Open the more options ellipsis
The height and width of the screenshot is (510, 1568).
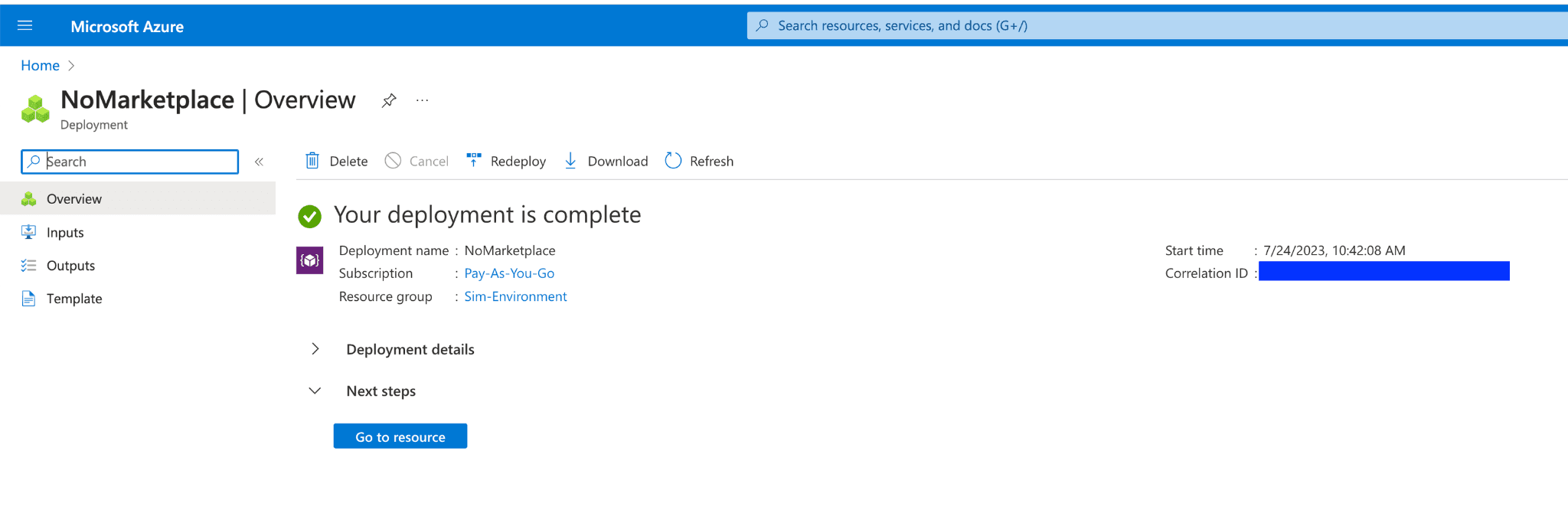422,100
